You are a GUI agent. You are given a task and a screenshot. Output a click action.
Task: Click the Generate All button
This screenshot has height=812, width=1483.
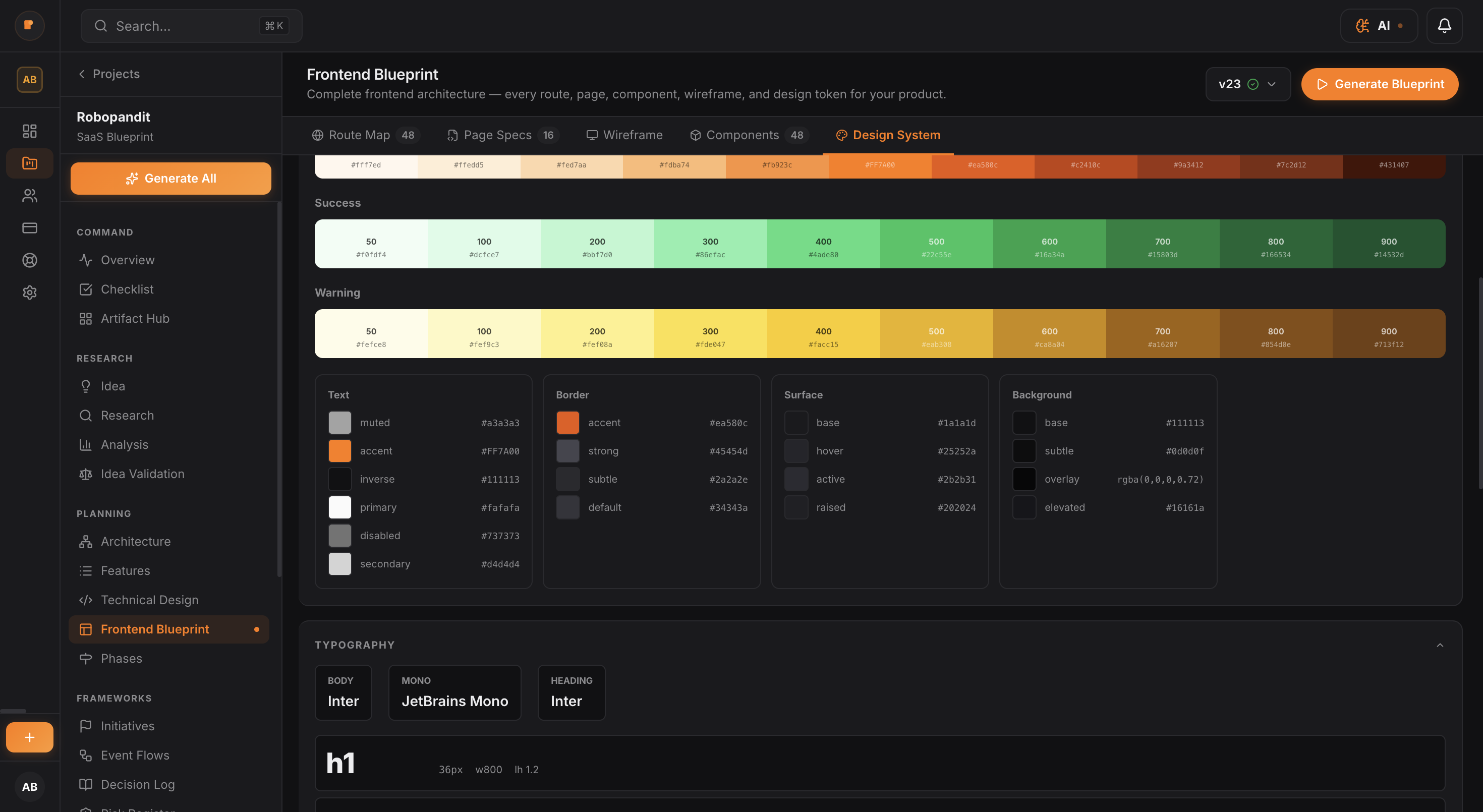click(170, 178)
